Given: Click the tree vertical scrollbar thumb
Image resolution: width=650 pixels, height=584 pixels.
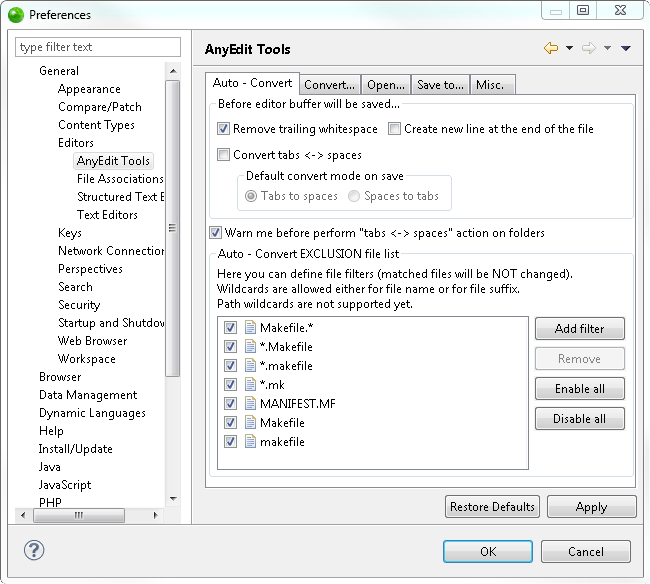Looking at the screenshot, I should tap(173, 228).
